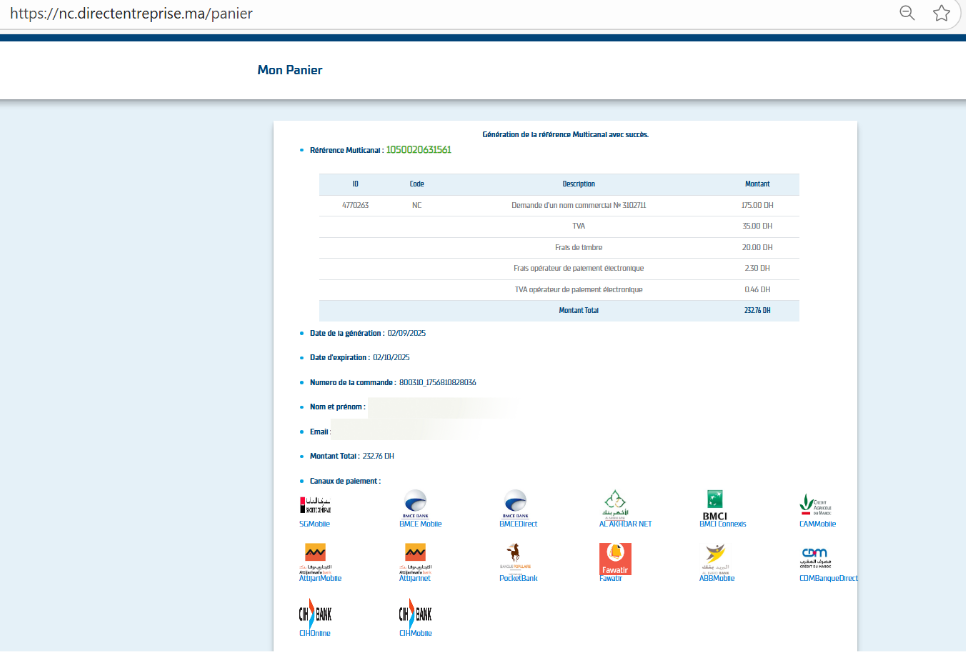Choose the BMCEDirect payment logo

[x=515, y=502]
